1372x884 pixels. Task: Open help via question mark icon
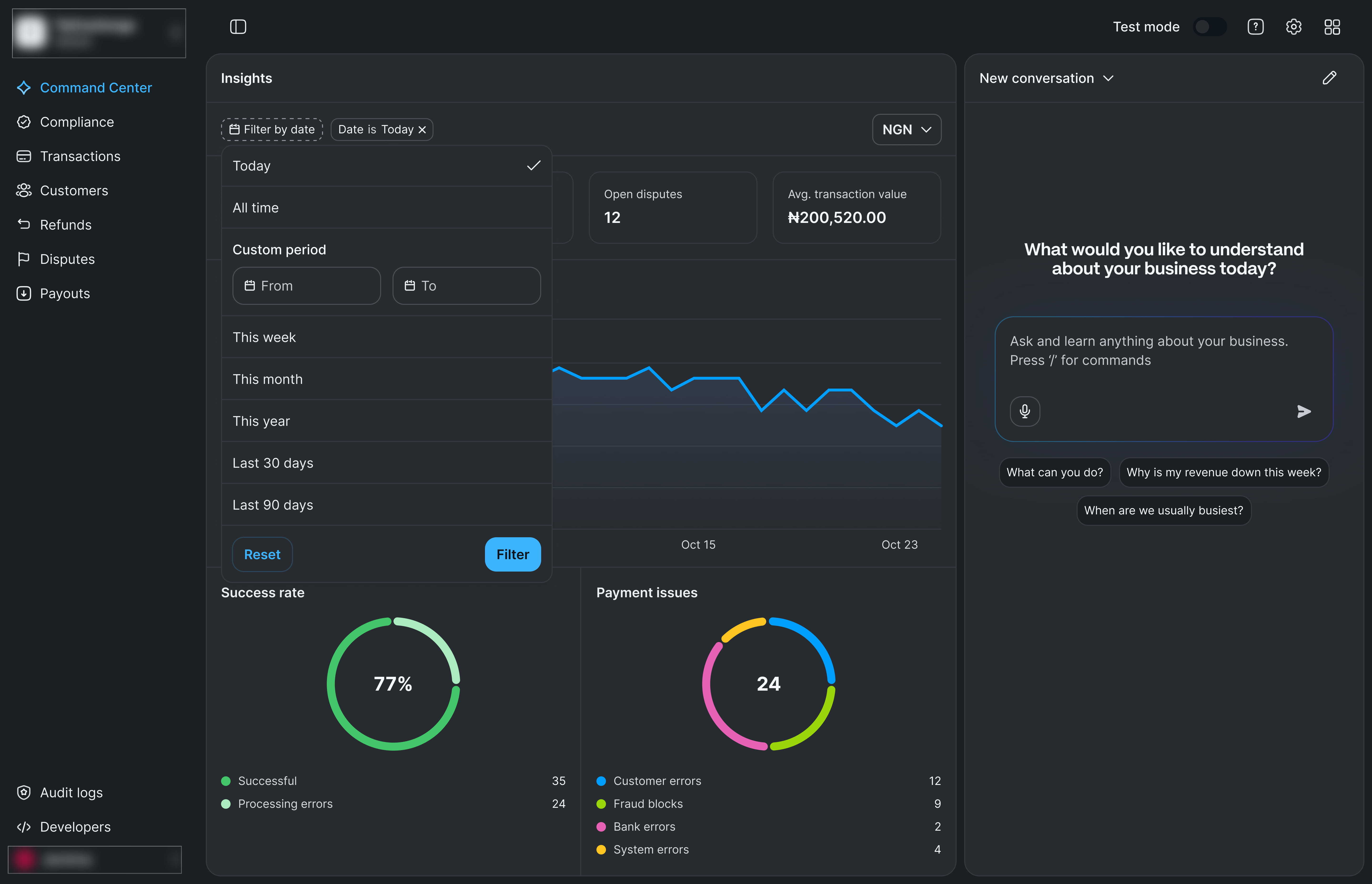(x=1256, y=27)
